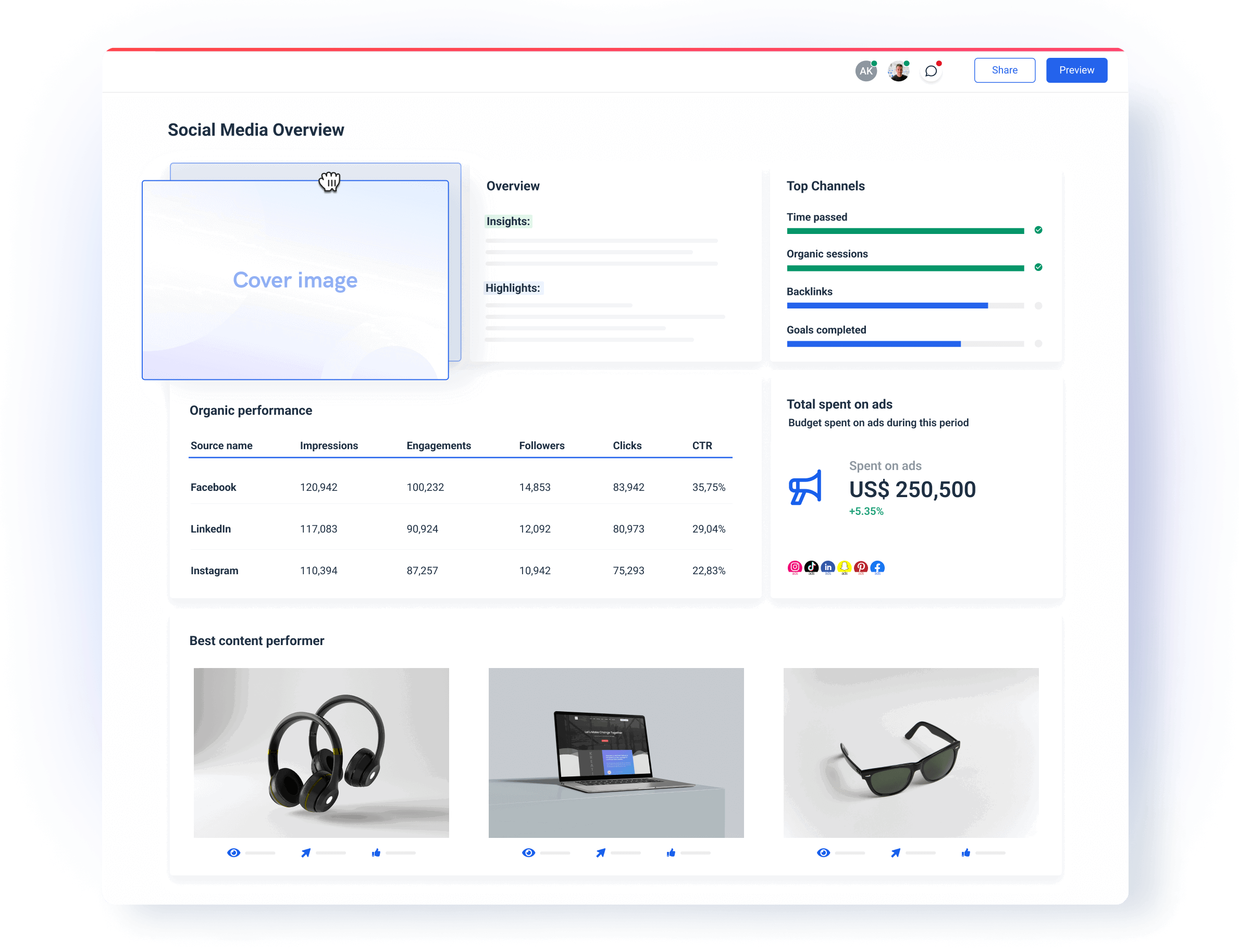Open the LinkedIn ads channel icon

pyautogui.click(x=828, y=567)
